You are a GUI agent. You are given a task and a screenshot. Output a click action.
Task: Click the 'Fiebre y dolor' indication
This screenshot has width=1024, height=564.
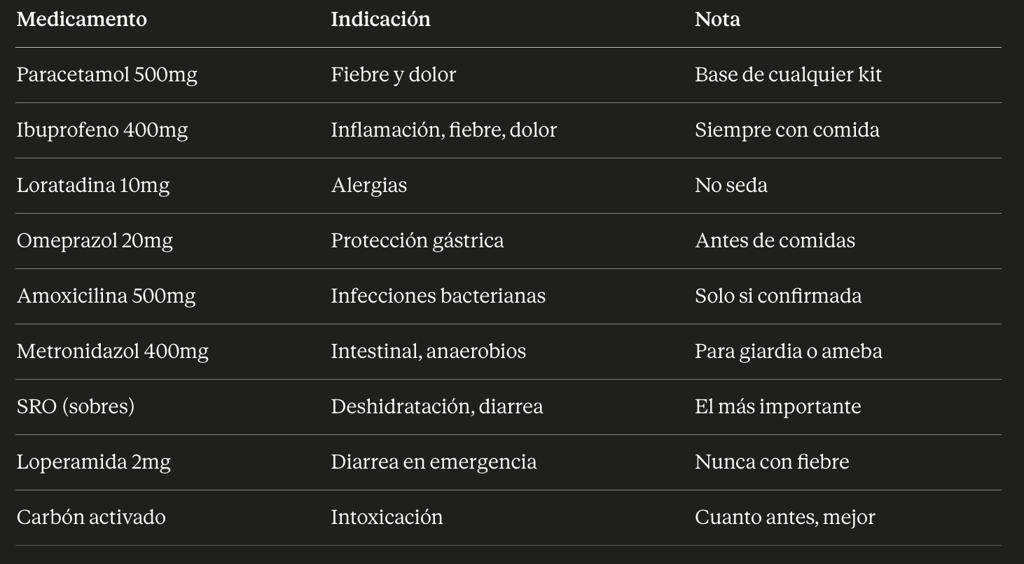point(393,75)
